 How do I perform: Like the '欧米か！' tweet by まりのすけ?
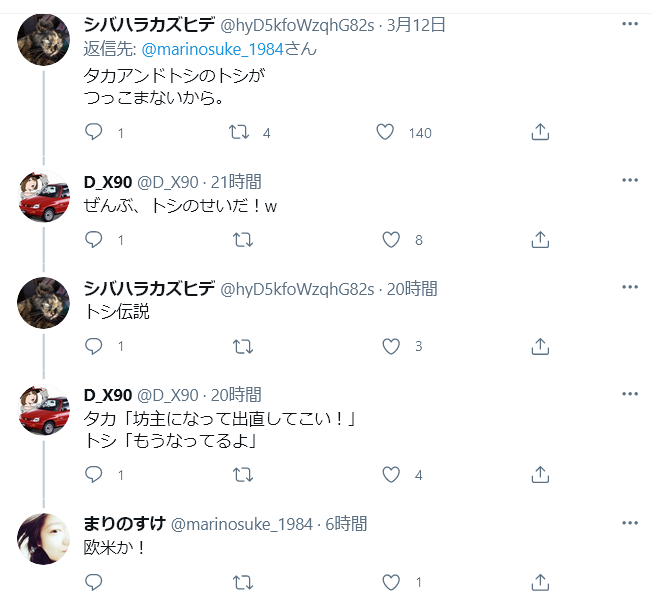(391, 582)
